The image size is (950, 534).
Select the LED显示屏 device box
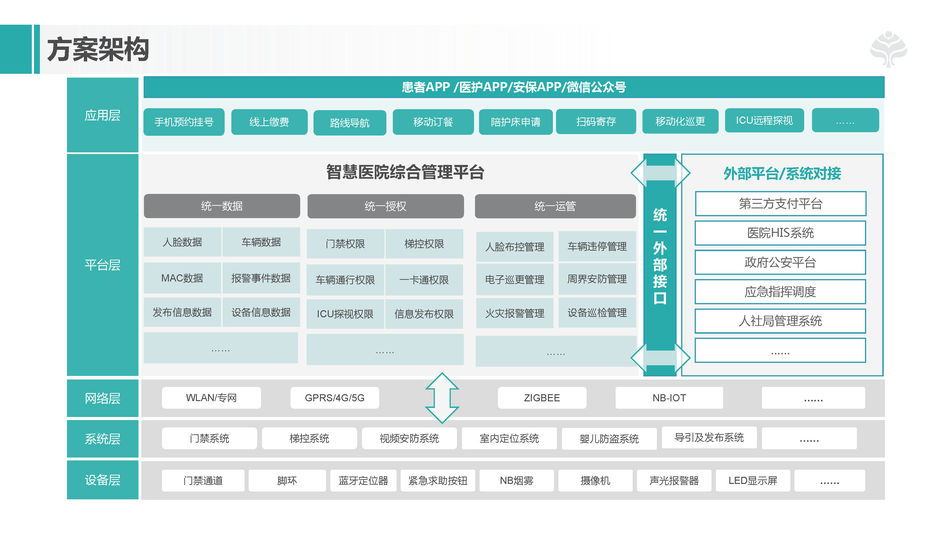tap(759, 481)
